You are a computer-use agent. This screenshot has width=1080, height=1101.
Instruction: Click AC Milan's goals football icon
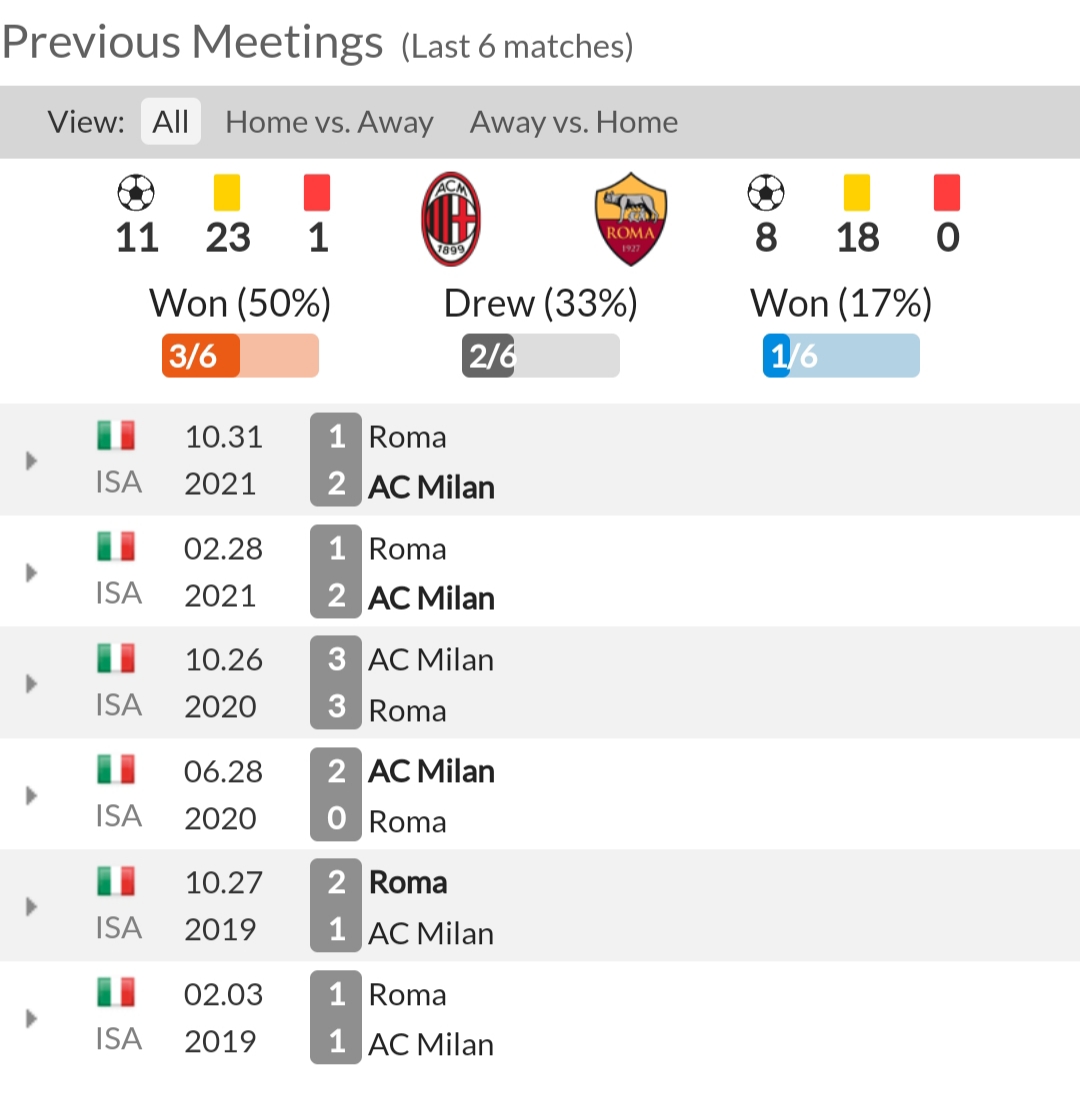[136, 193]
